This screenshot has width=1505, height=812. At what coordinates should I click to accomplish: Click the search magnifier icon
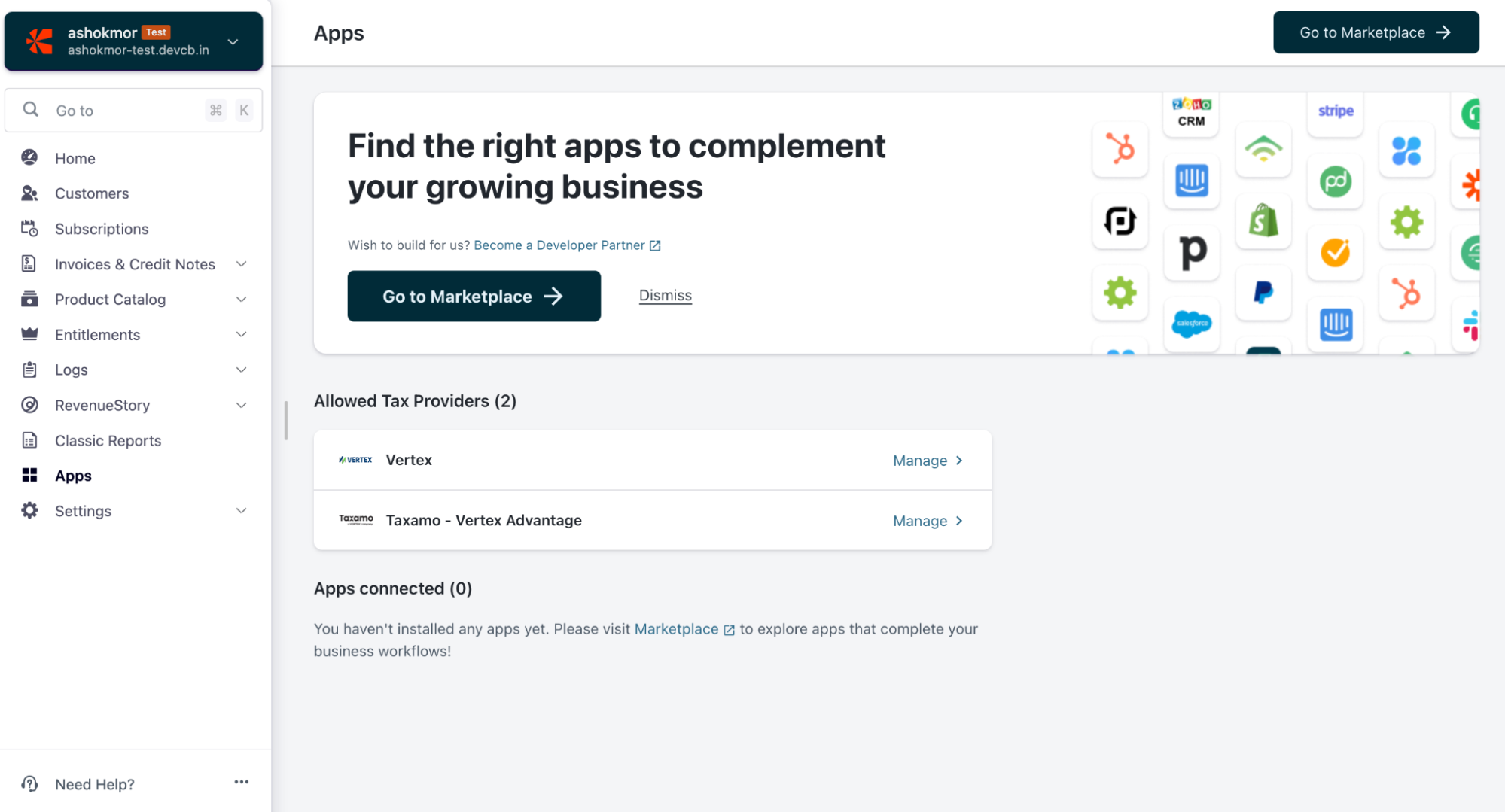(31, 110)
